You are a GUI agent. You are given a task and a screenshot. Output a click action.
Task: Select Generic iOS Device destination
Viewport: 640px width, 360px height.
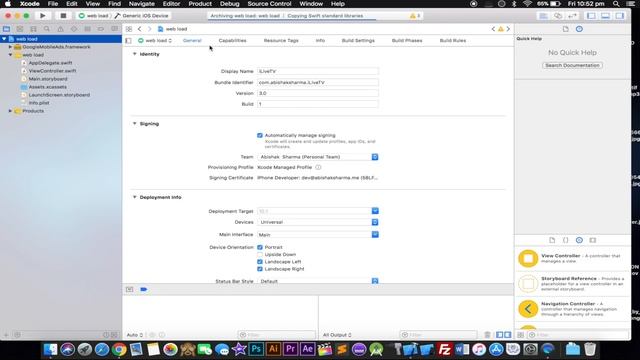pyautogui.click(x=142, y=16)
